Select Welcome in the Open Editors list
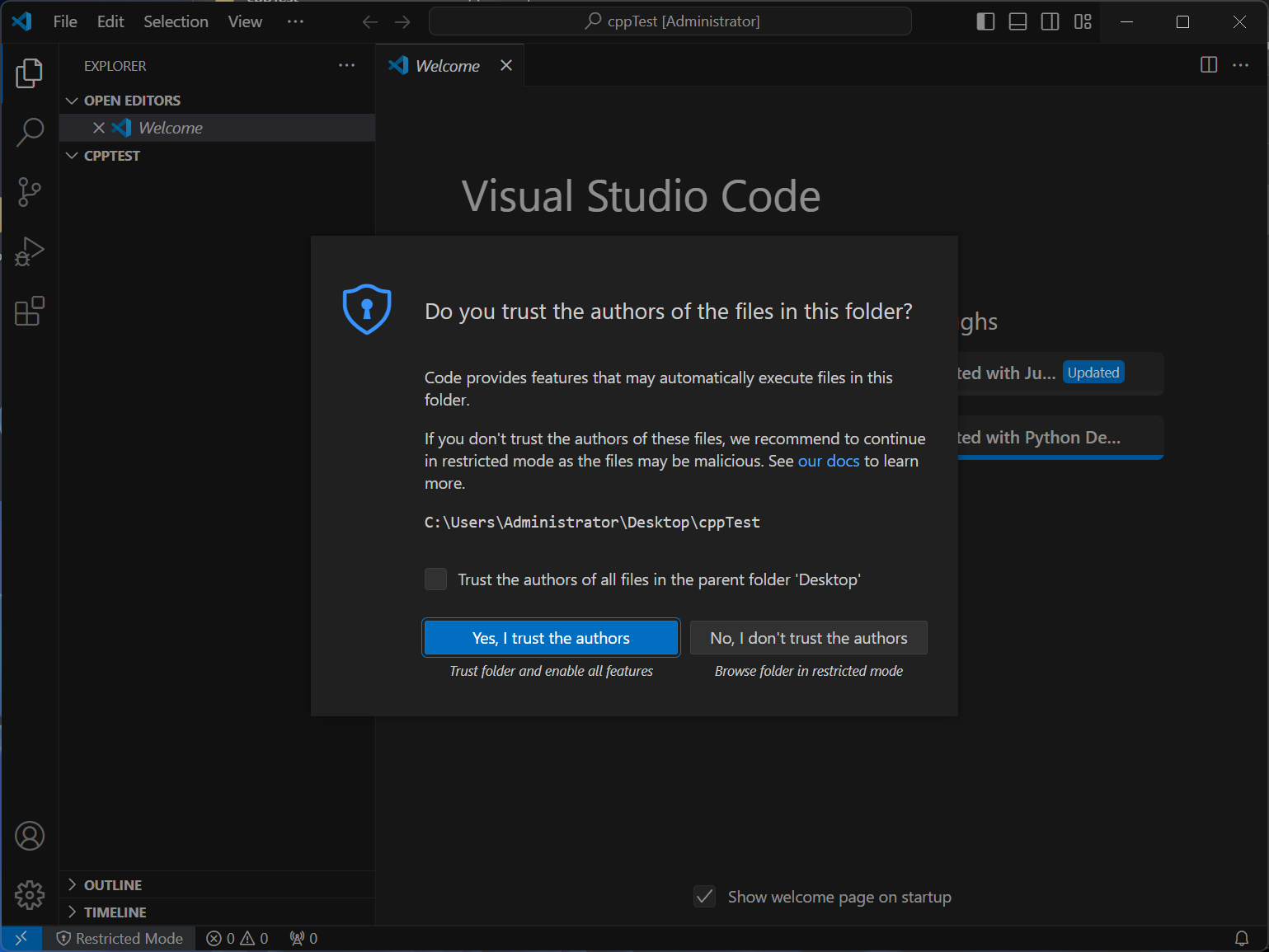Image resolution: width=1269 pixels, height=952 pixels. (218, 128)
